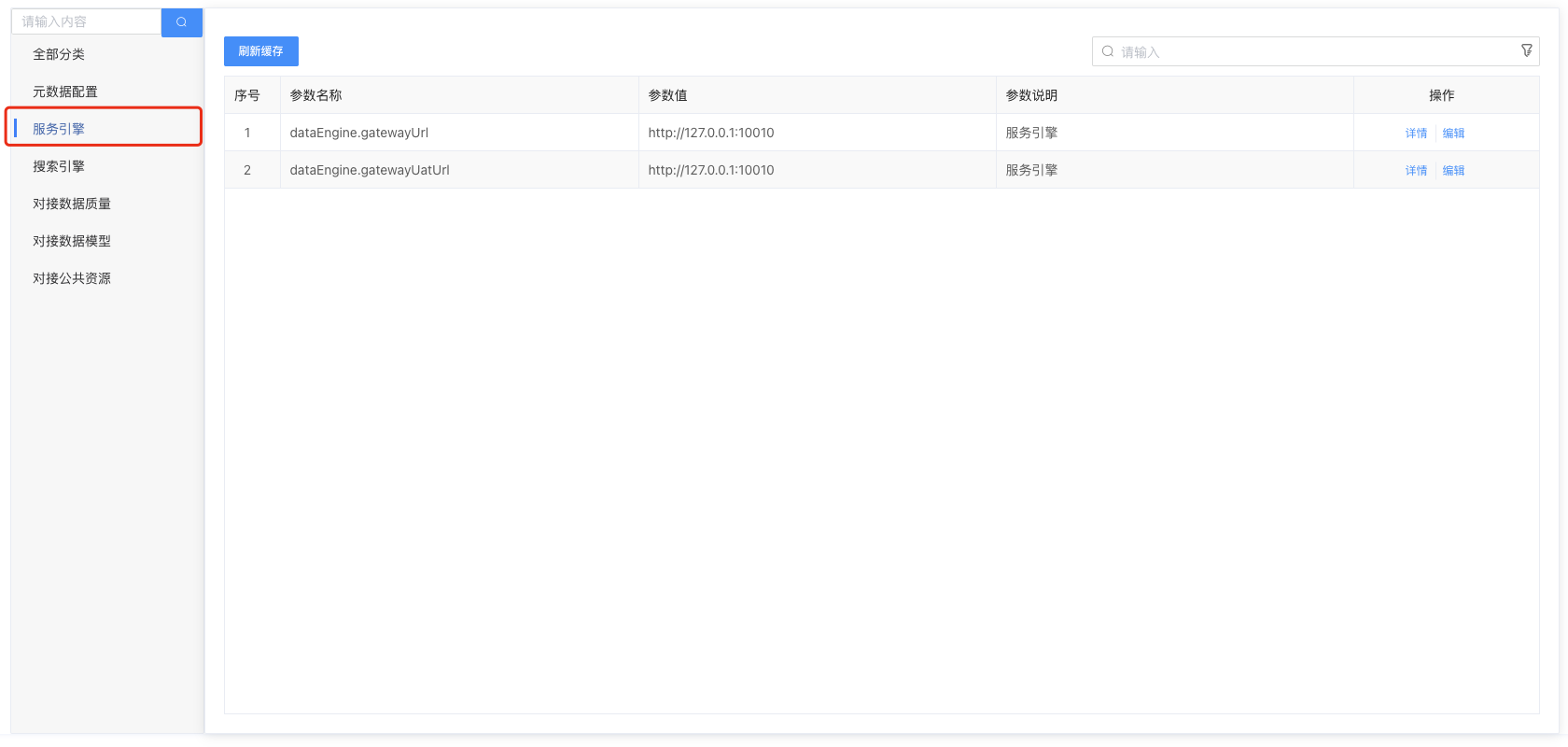This screenshot has width=1568, height=747.
Task: Click 服务引擎 description in row 1
Action: coord(1175,133)
